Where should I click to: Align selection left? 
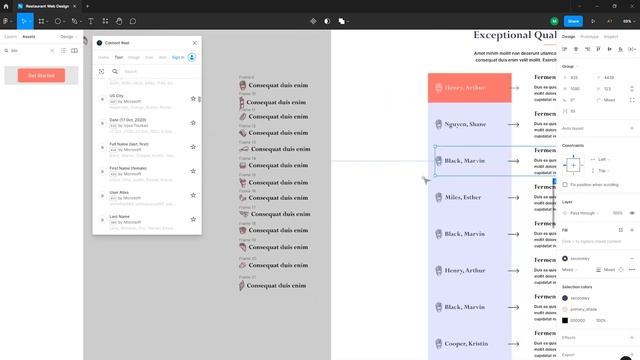click(565, 49)
